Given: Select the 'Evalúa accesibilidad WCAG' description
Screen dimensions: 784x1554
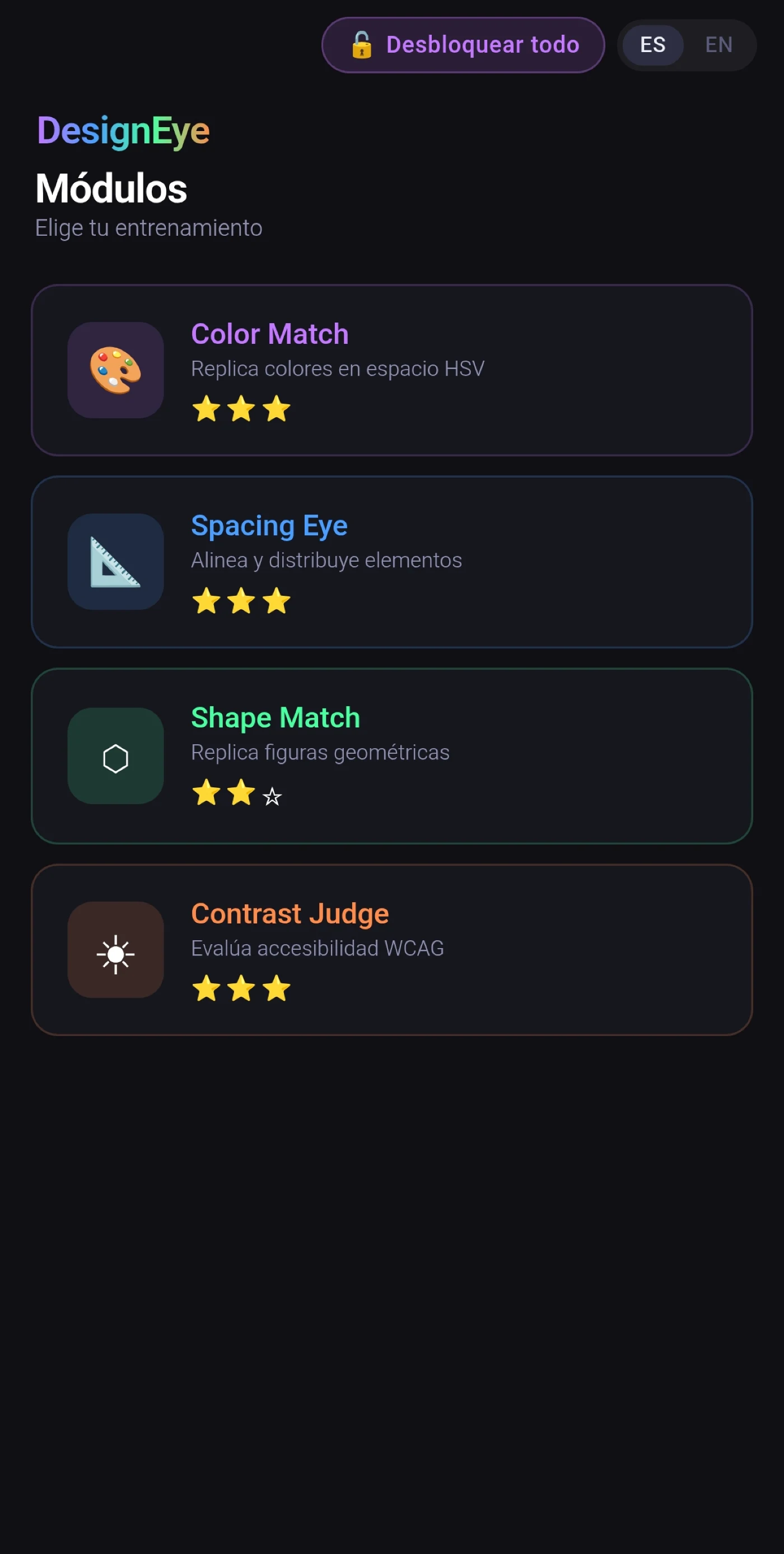Looking at the screenshot, I should point(317,948).
